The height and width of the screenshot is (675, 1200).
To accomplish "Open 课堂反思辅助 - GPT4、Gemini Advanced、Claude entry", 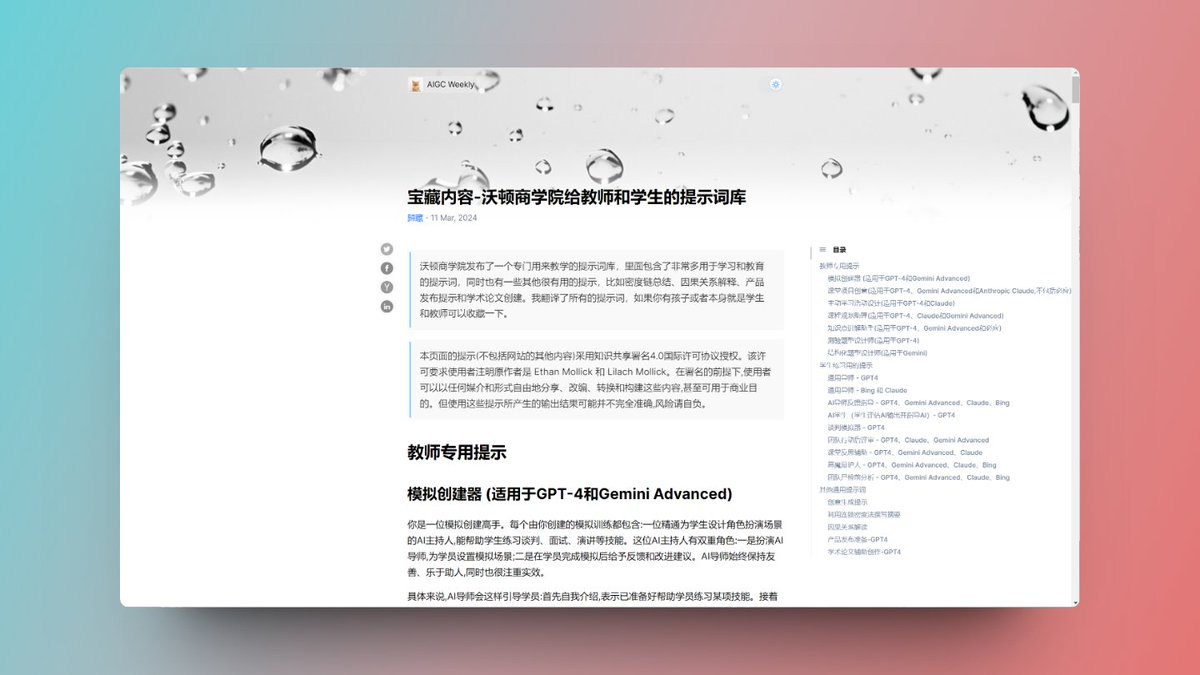I will (x=905, y=452).
